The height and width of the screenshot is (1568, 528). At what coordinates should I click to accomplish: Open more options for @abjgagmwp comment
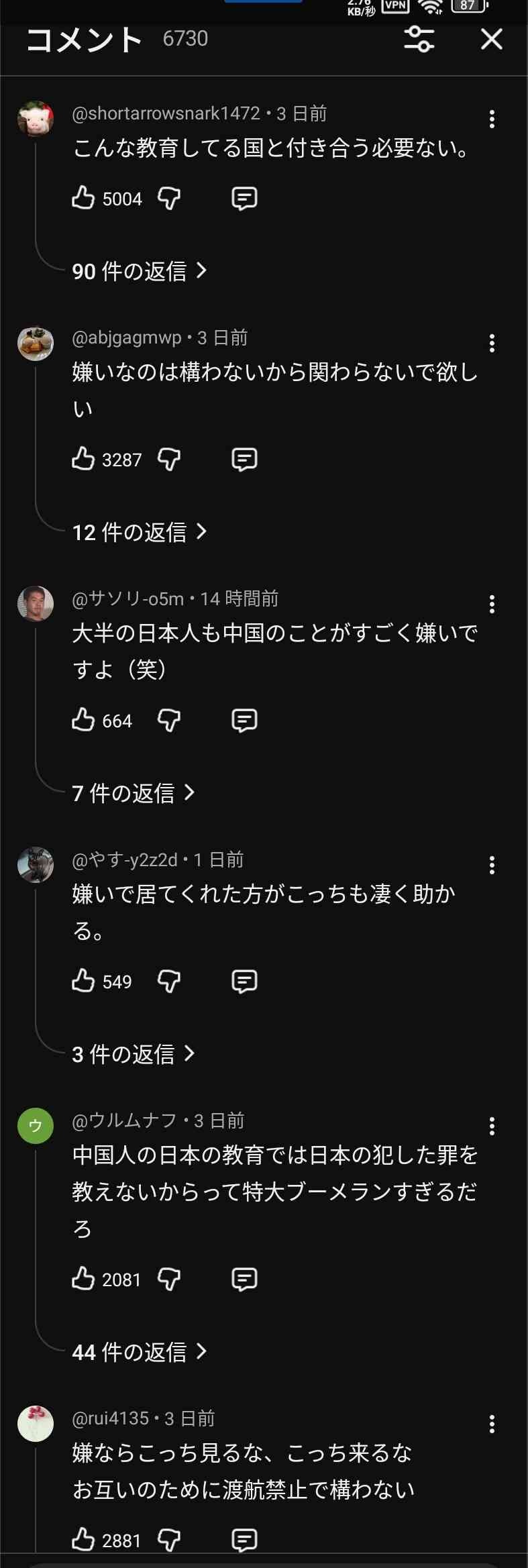pyautogui.click(x=492, y=344)
